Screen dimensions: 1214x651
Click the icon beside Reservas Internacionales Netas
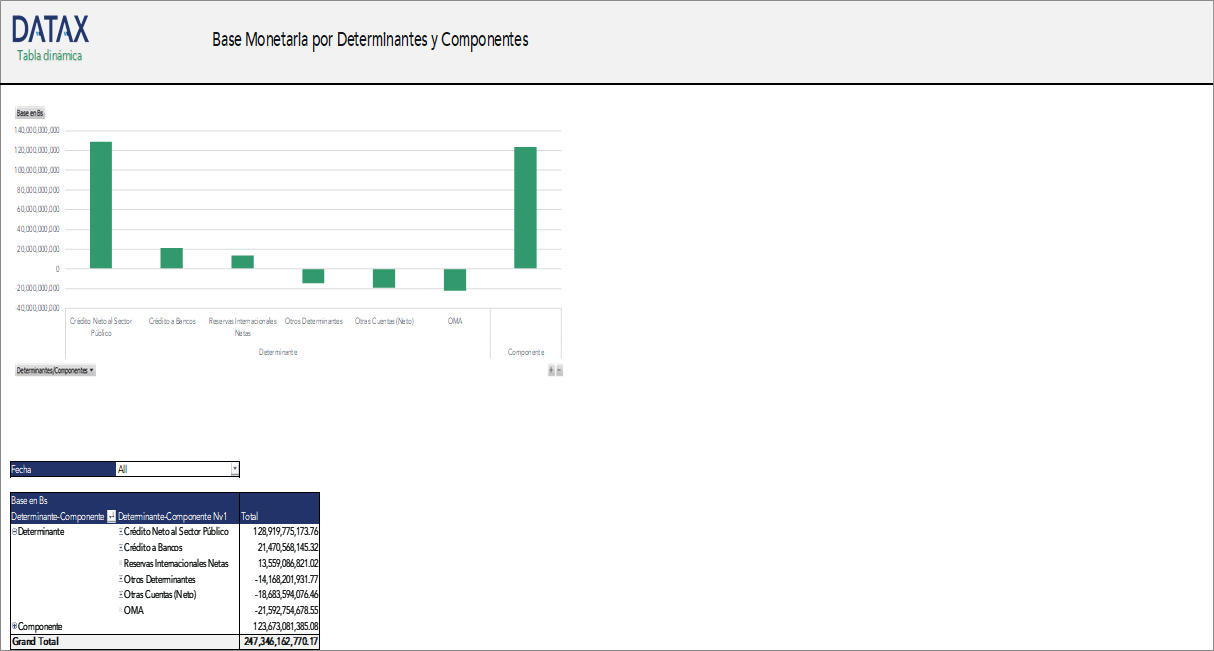coord(121,563)
